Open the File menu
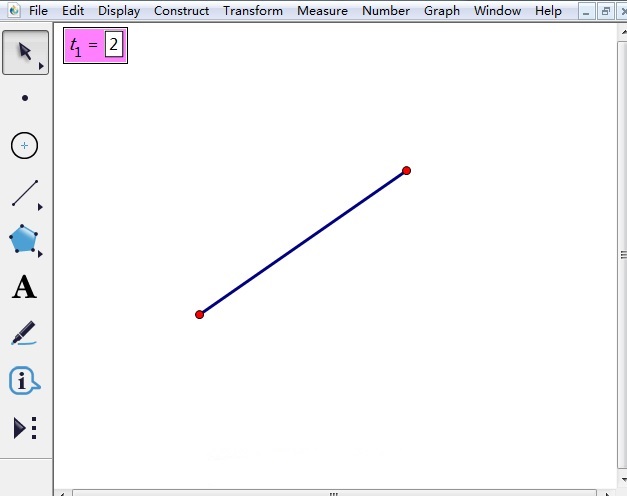The image size is (627, 496). (x=38, y=11)
